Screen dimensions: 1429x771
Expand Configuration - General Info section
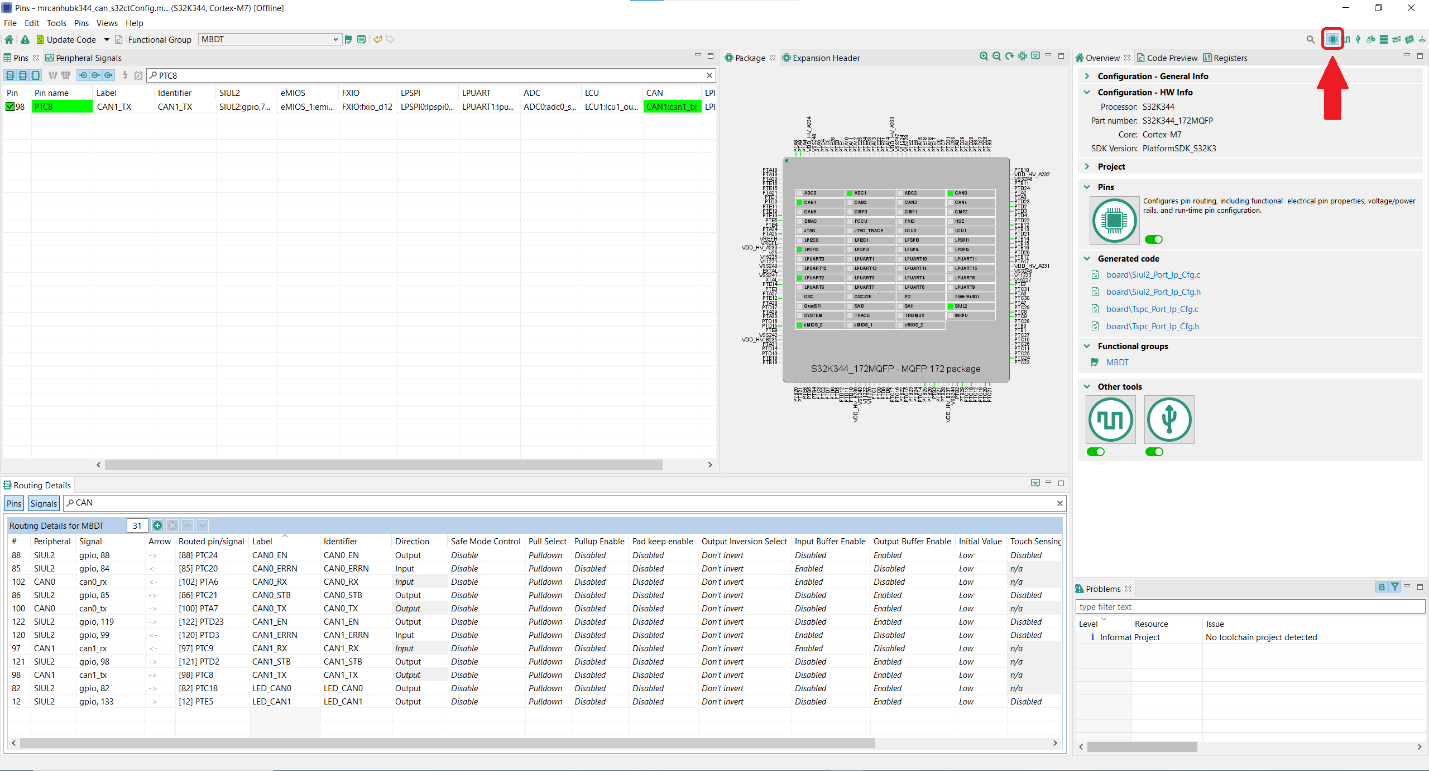(1088, 76)
